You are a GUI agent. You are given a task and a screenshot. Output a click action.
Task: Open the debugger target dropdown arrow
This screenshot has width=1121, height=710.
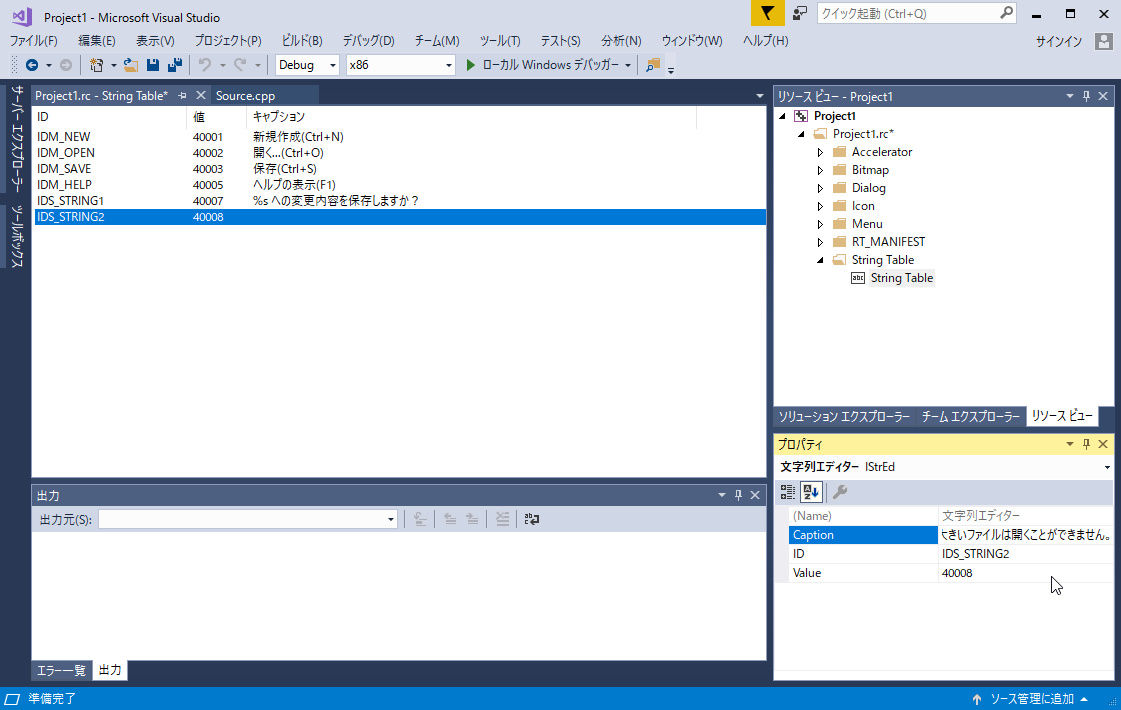click(x=628, y=65)
